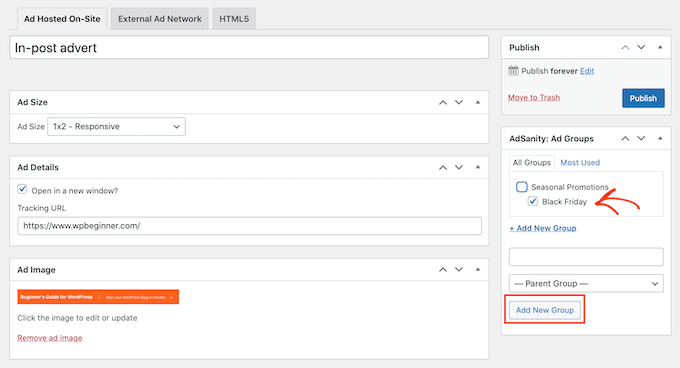Click the In-post advert title field

[249, 47]
